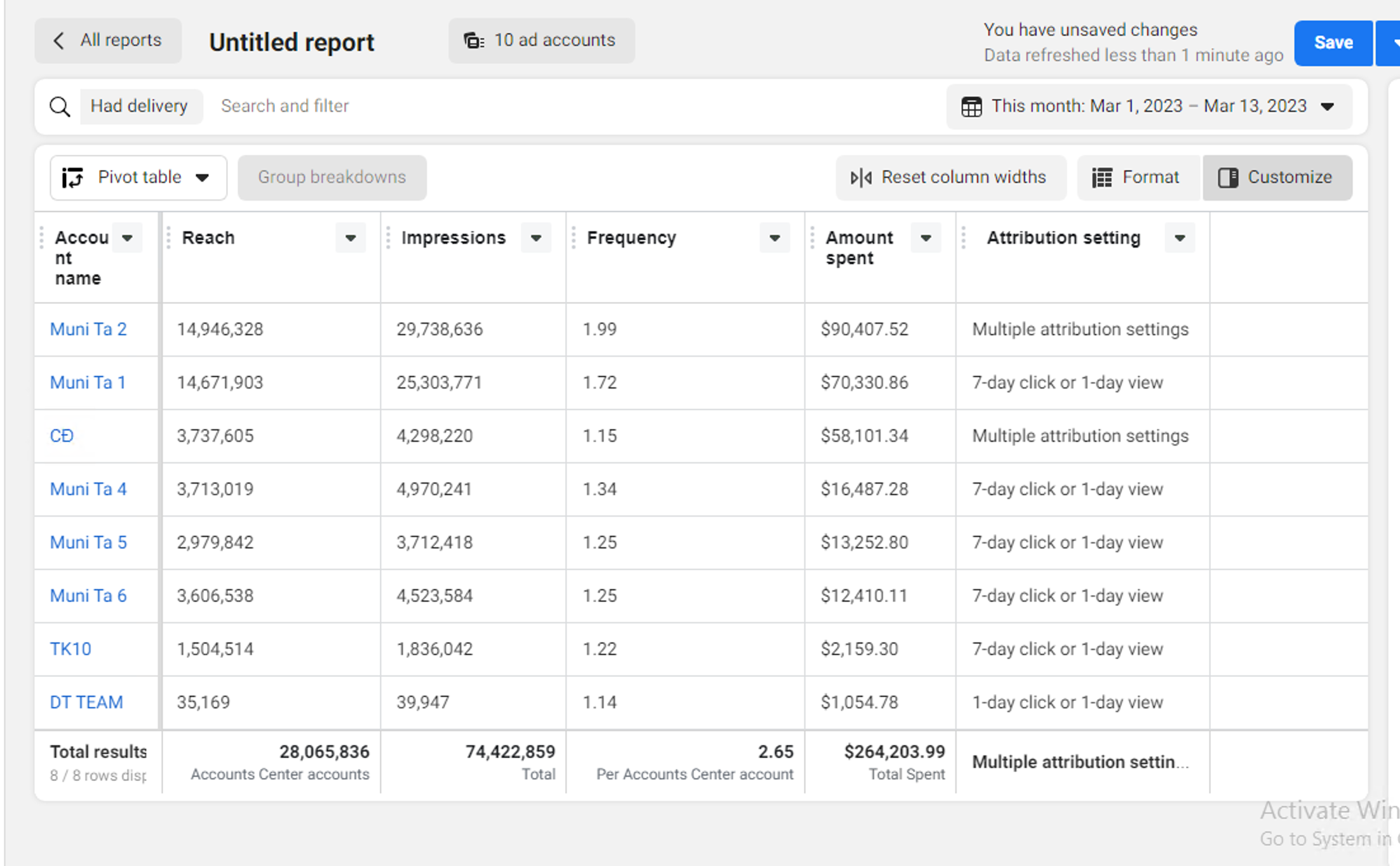The height and width of the screenshot is (866, 1400).
Task: Select the amount $13,252.80
Action: pyautogui.click(x=865, y=543)
